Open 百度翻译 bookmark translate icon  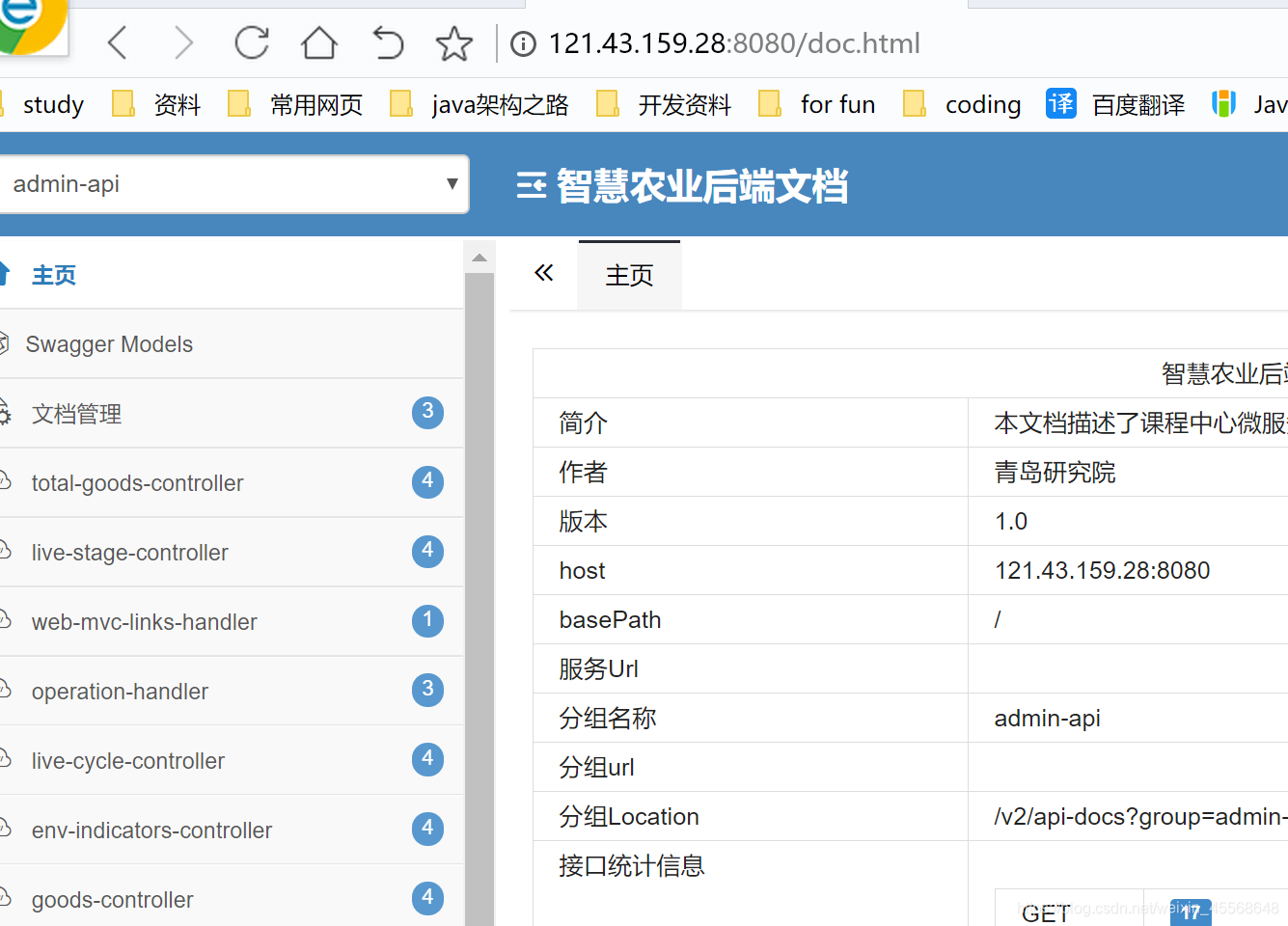(1061, 103)
